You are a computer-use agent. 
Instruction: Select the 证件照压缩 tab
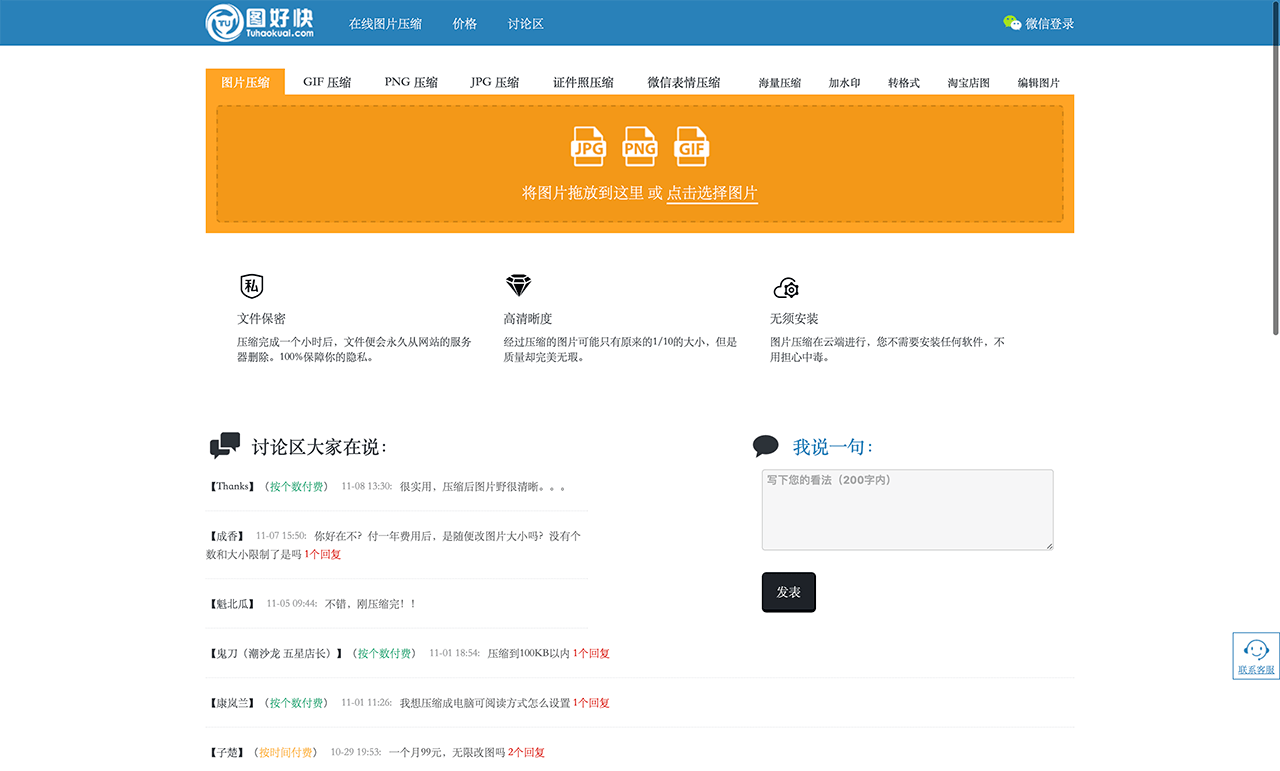pyautogui.click(x=583, y=83)
